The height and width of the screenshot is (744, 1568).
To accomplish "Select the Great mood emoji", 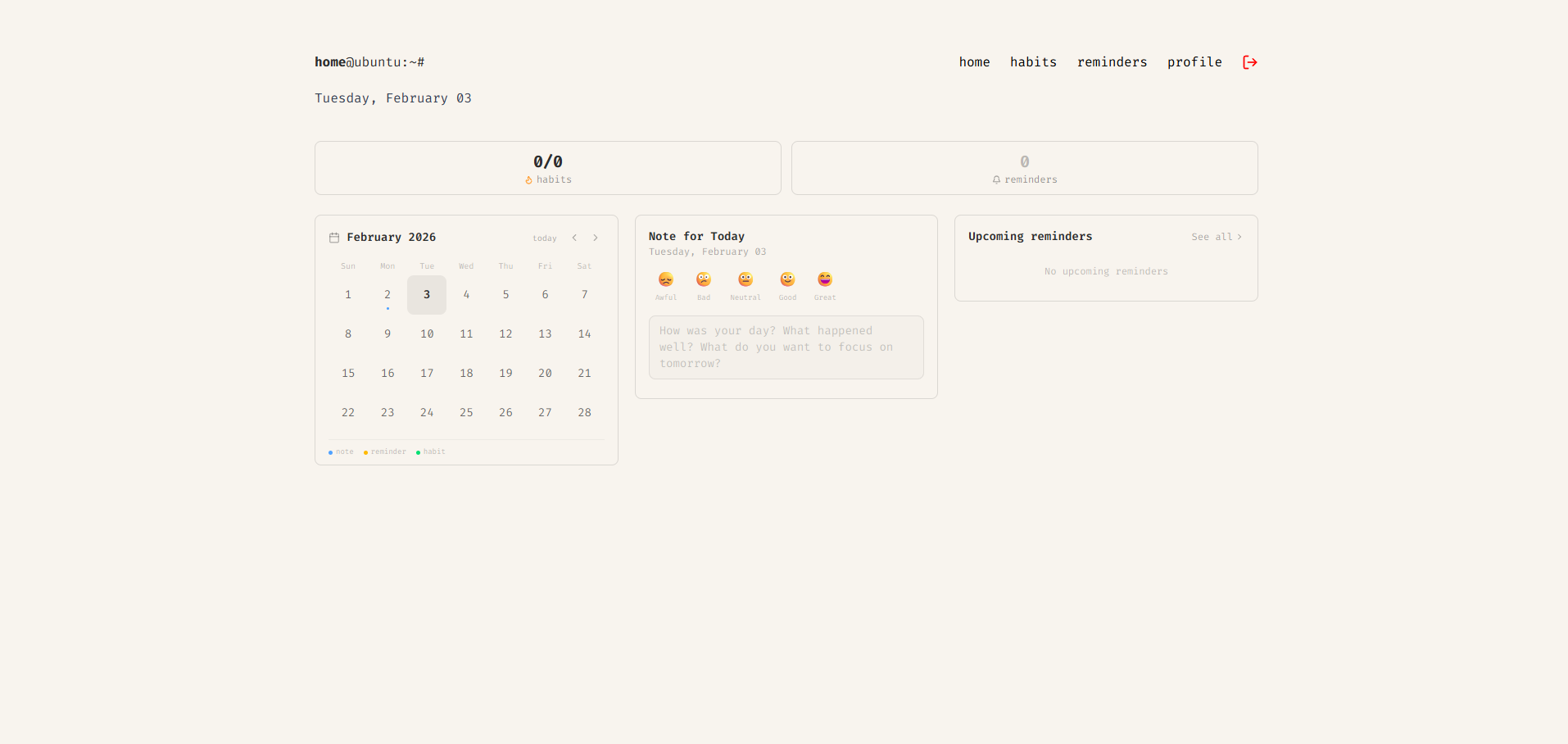I will click(825, 280).
